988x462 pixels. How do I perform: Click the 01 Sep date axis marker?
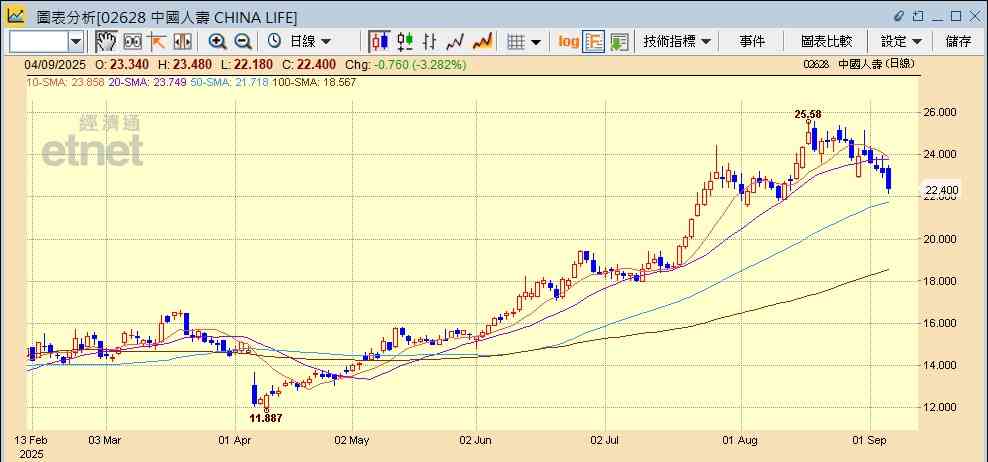[x=870, y=439]
